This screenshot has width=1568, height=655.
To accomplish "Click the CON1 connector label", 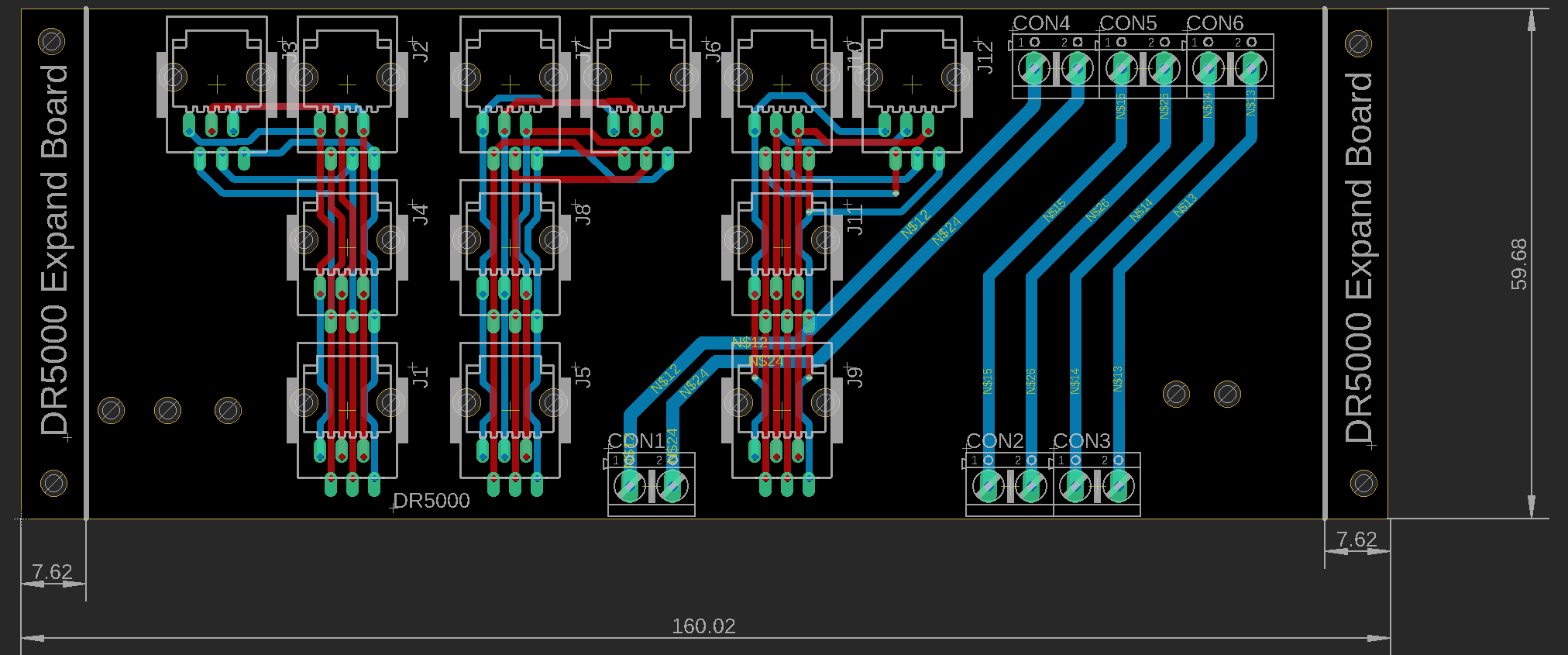I will [x=636, y=441].
